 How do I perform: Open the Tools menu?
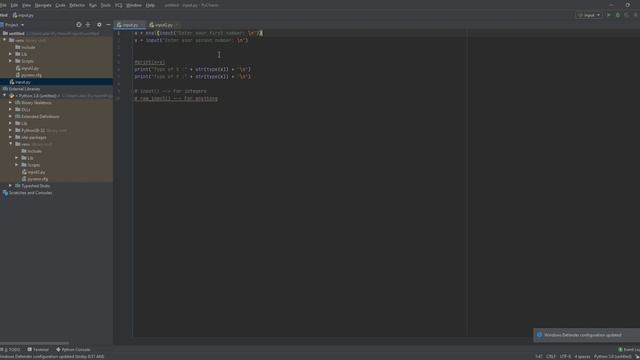pos(106,5)
